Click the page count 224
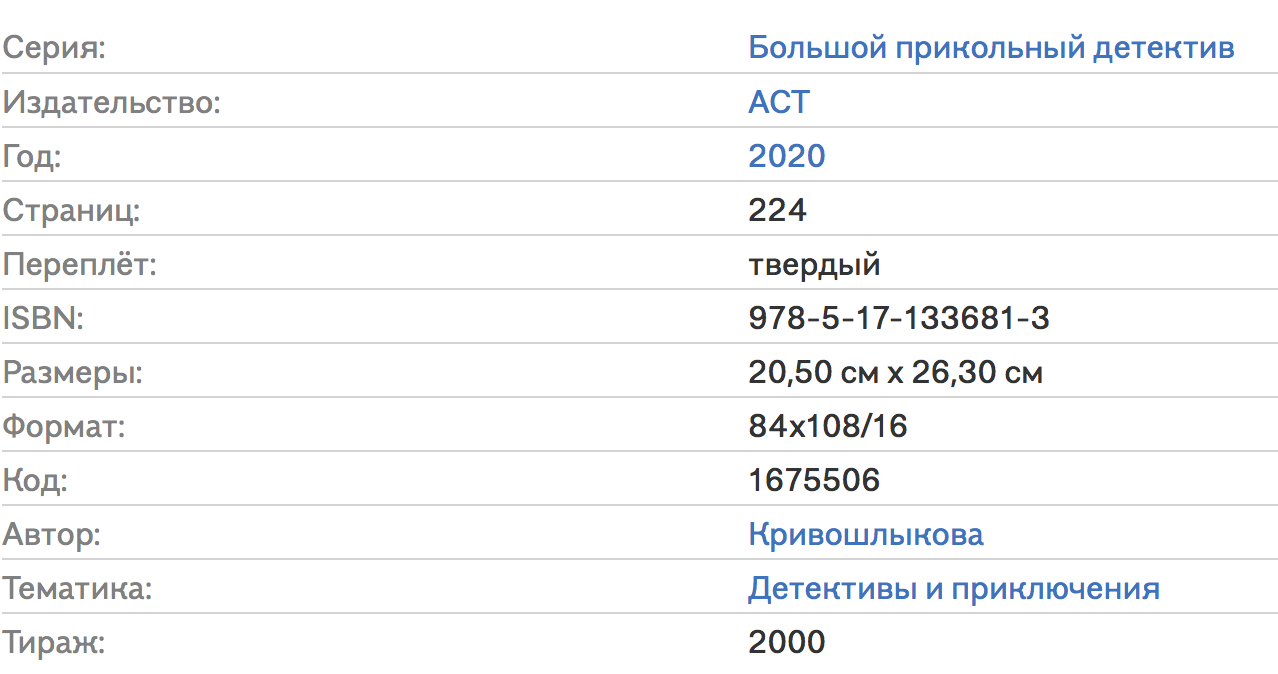Screen dimensions: 1278x674 coord(777,209)
